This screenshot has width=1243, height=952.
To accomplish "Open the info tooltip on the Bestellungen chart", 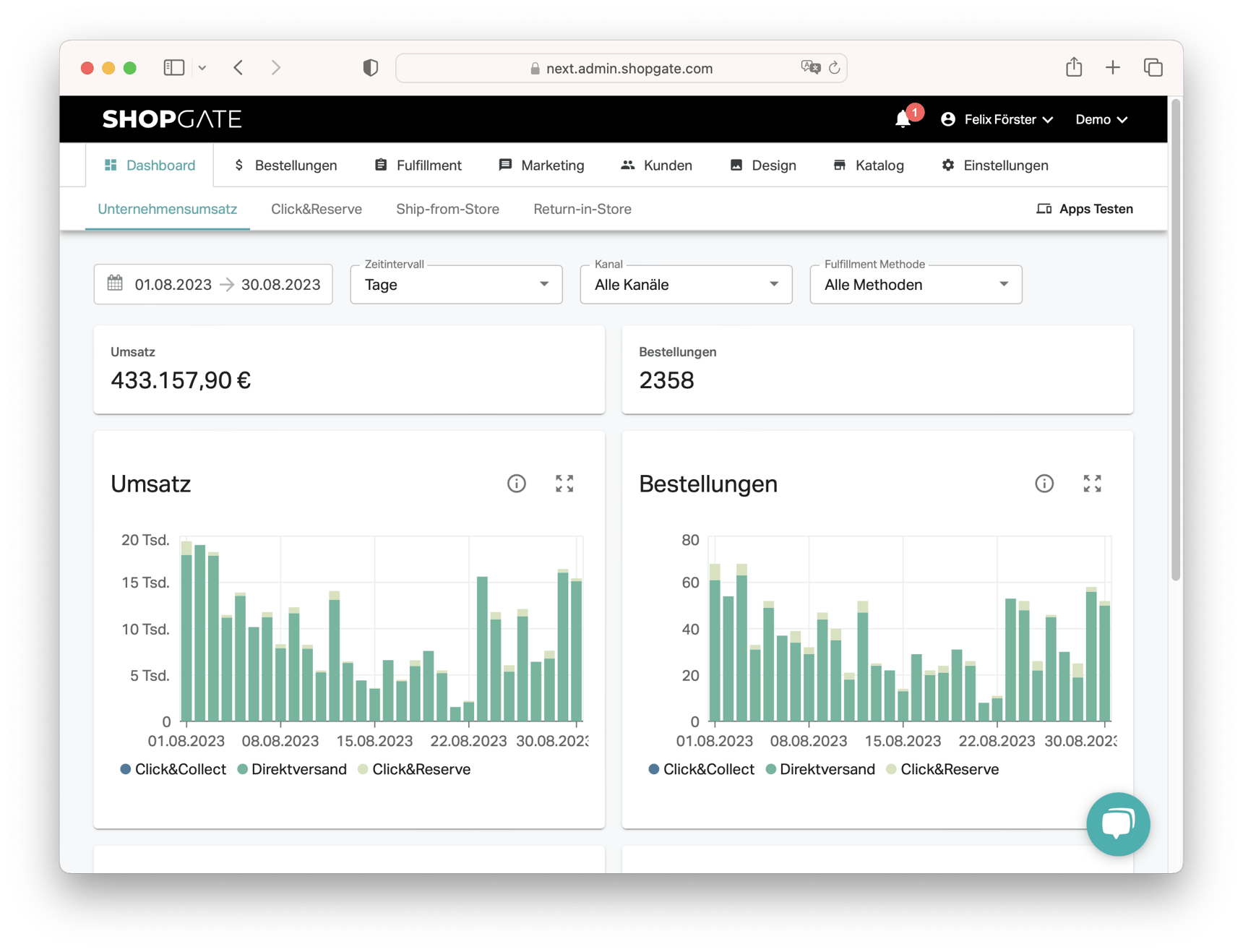I will pos(1044,483).
